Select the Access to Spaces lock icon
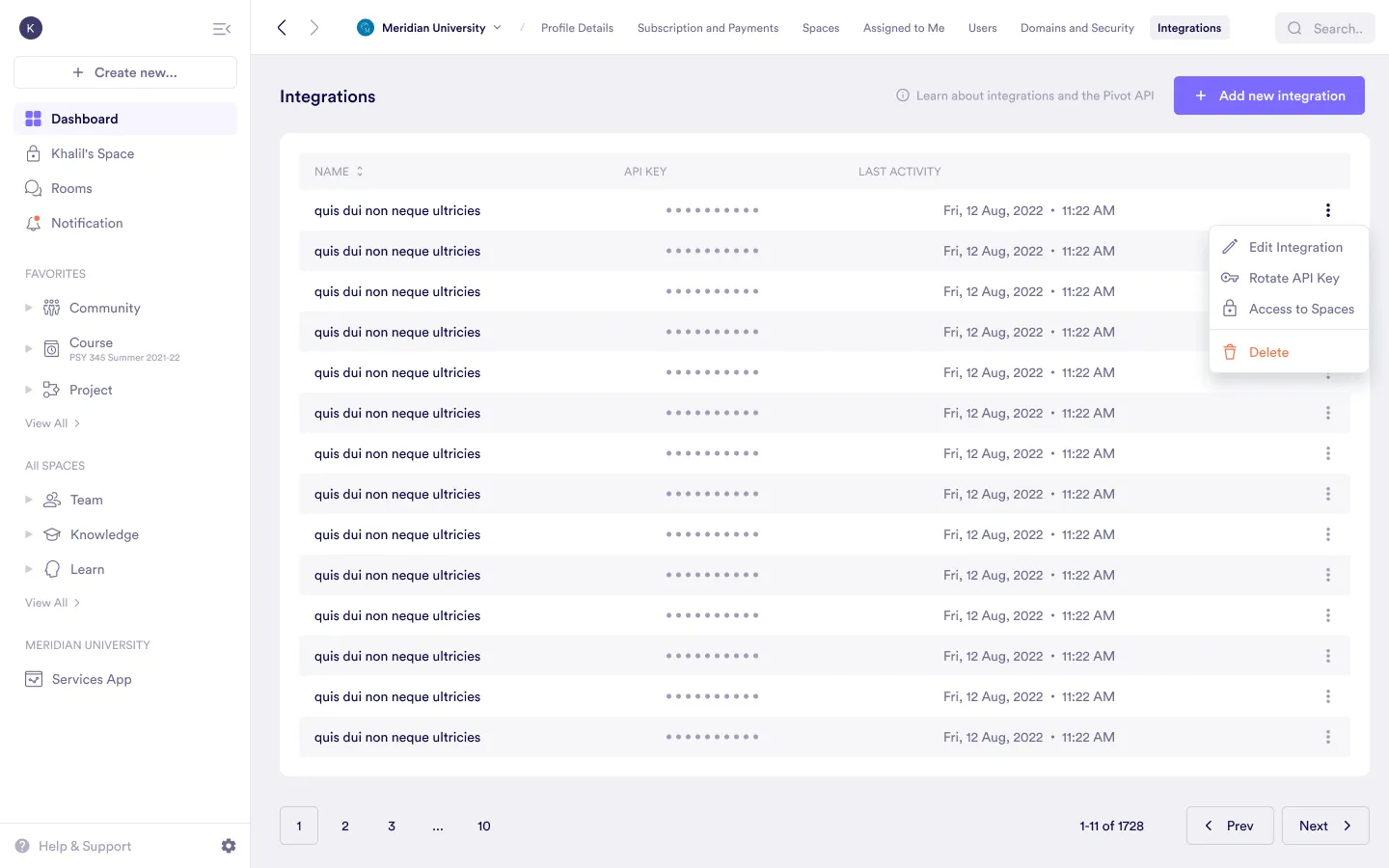 click(x=1230, y=309)
